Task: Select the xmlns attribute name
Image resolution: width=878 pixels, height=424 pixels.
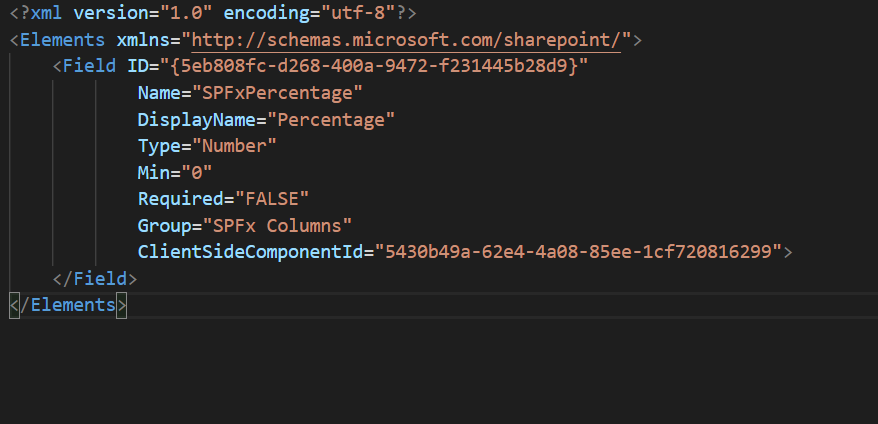Action: pyautogui.click(x=143, y=40)
